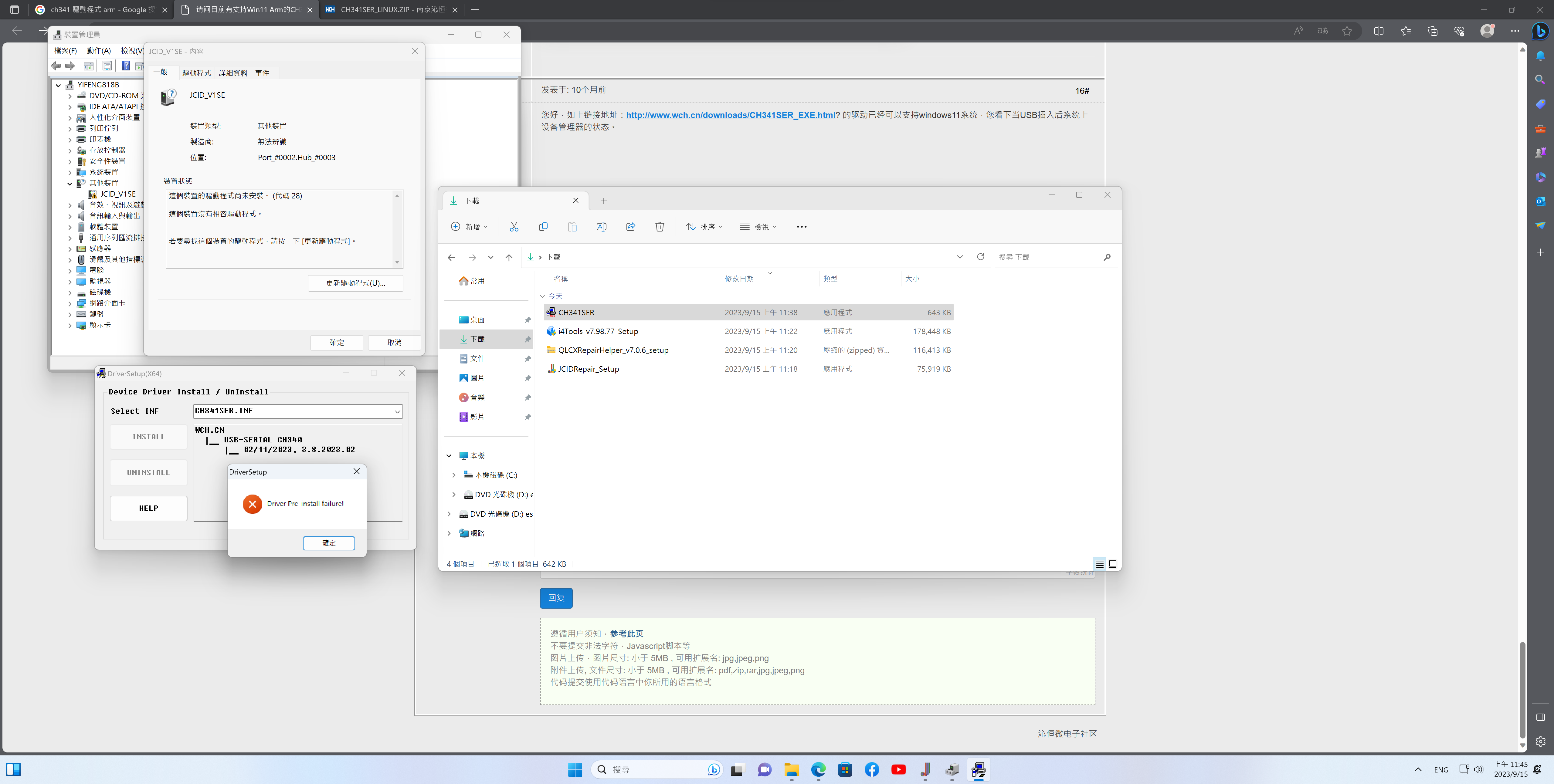Switch to the Google search browser tab
This screenshot has height=784, width=1554.
click(101, 10)
